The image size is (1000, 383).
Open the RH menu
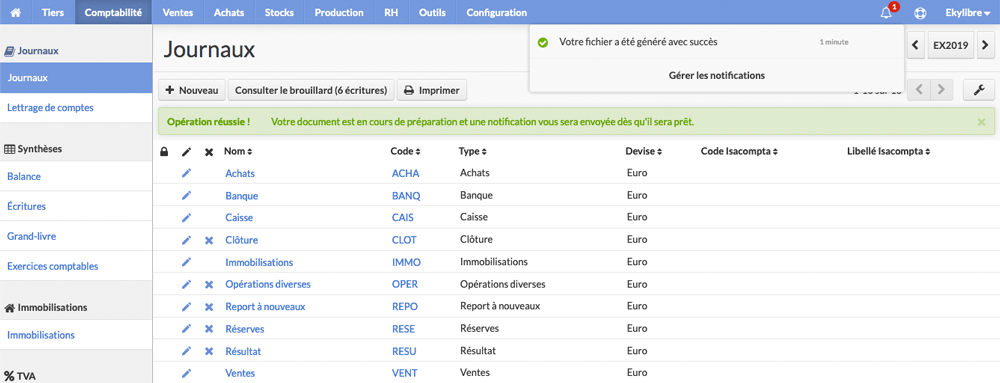point(391,12)
